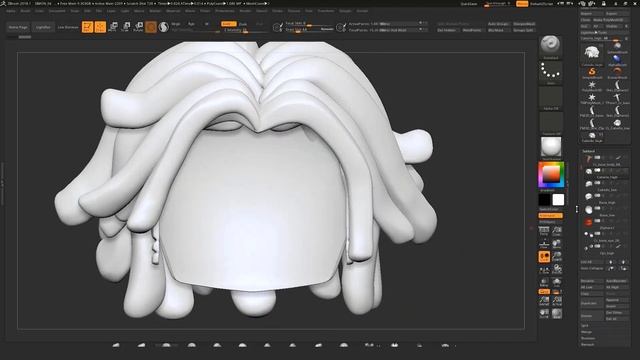
Task: Click the yin-yang Sculptris Pro icon
Action: (x=164, y=27)
